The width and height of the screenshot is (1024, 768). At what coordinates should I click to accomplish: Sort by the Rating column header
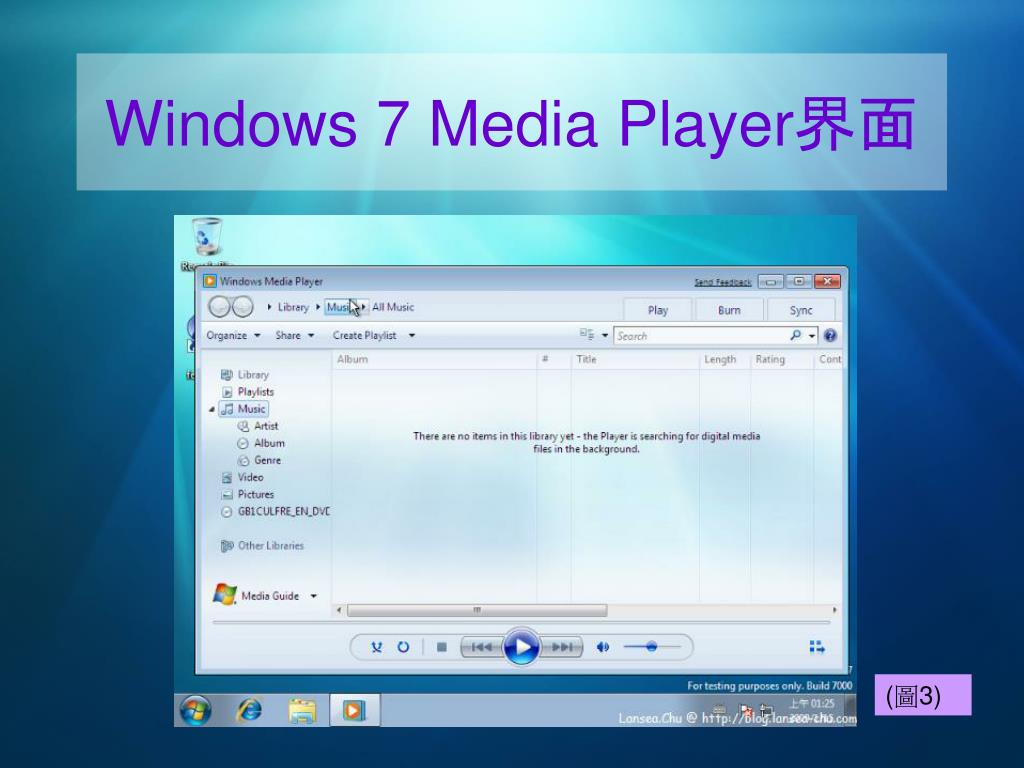[x=782, y=359]
